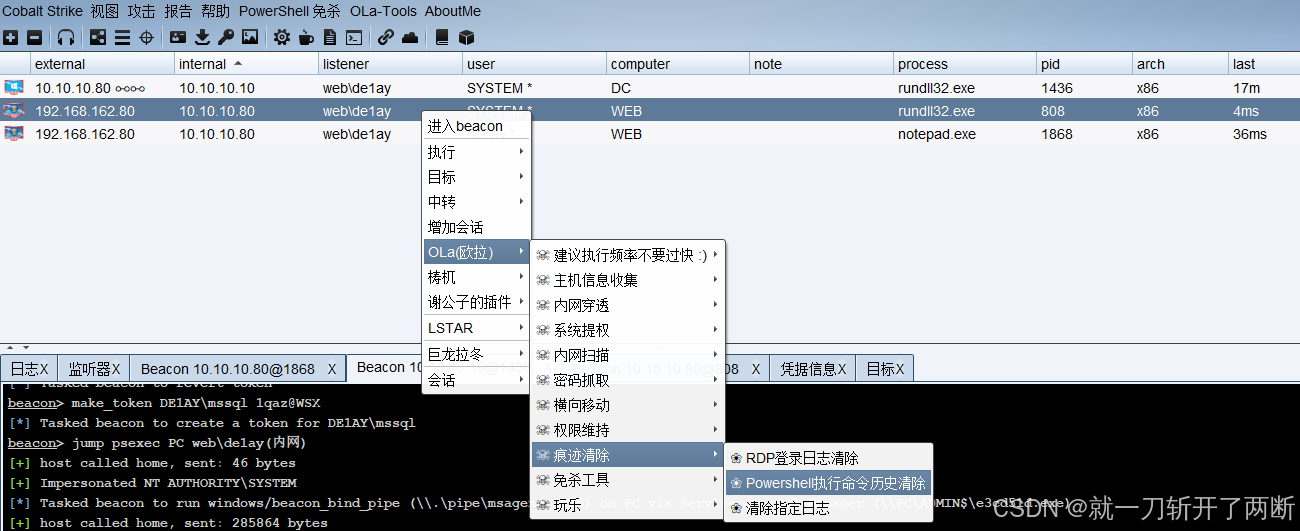The height and width of the screenshot is (531, 1300).
Task: Click the cube About icon
Action: point(466,37)
